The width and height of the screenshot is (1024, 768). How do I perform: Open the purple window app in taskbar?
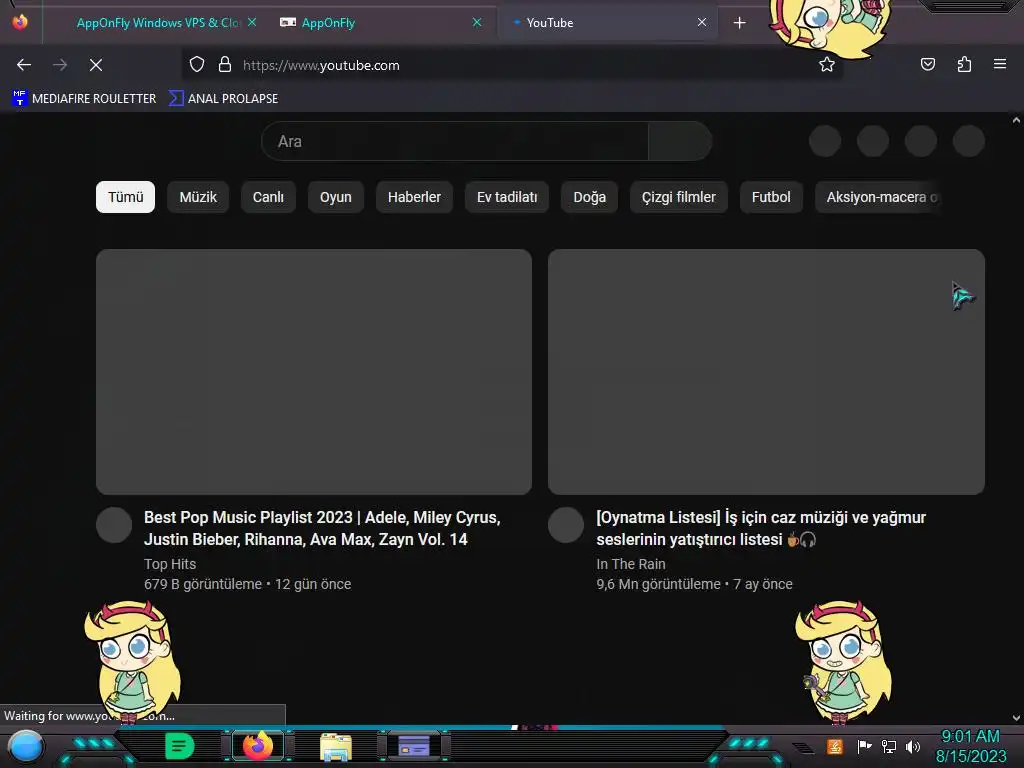pos(414,746)
